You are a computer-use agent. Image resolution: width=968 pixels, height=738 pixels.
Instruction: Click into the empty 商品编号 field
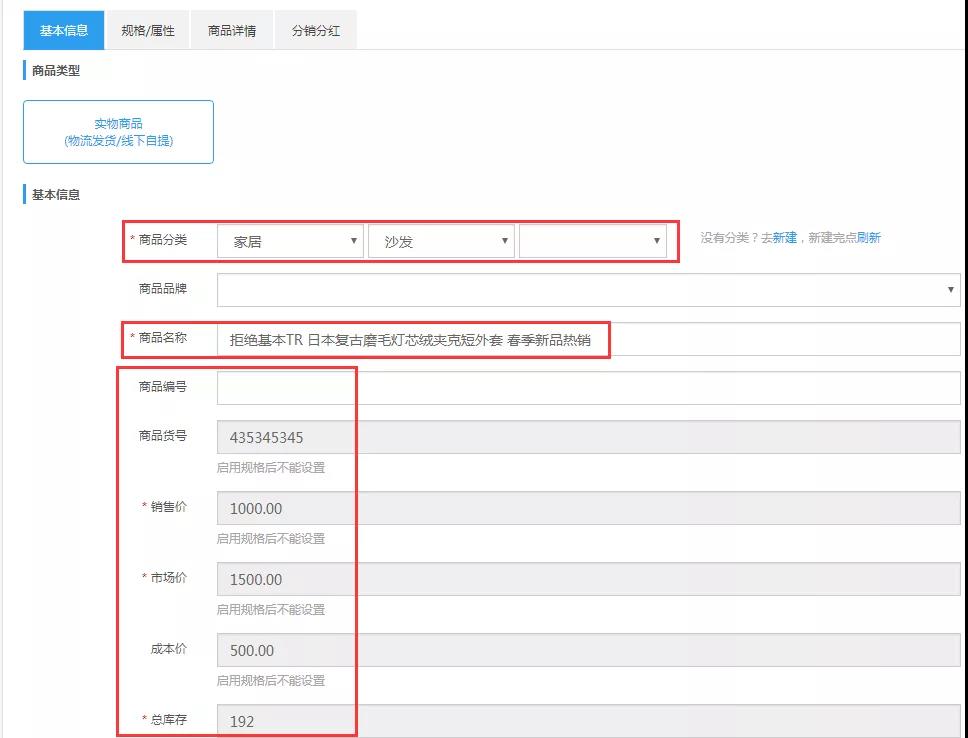[588, 388]
